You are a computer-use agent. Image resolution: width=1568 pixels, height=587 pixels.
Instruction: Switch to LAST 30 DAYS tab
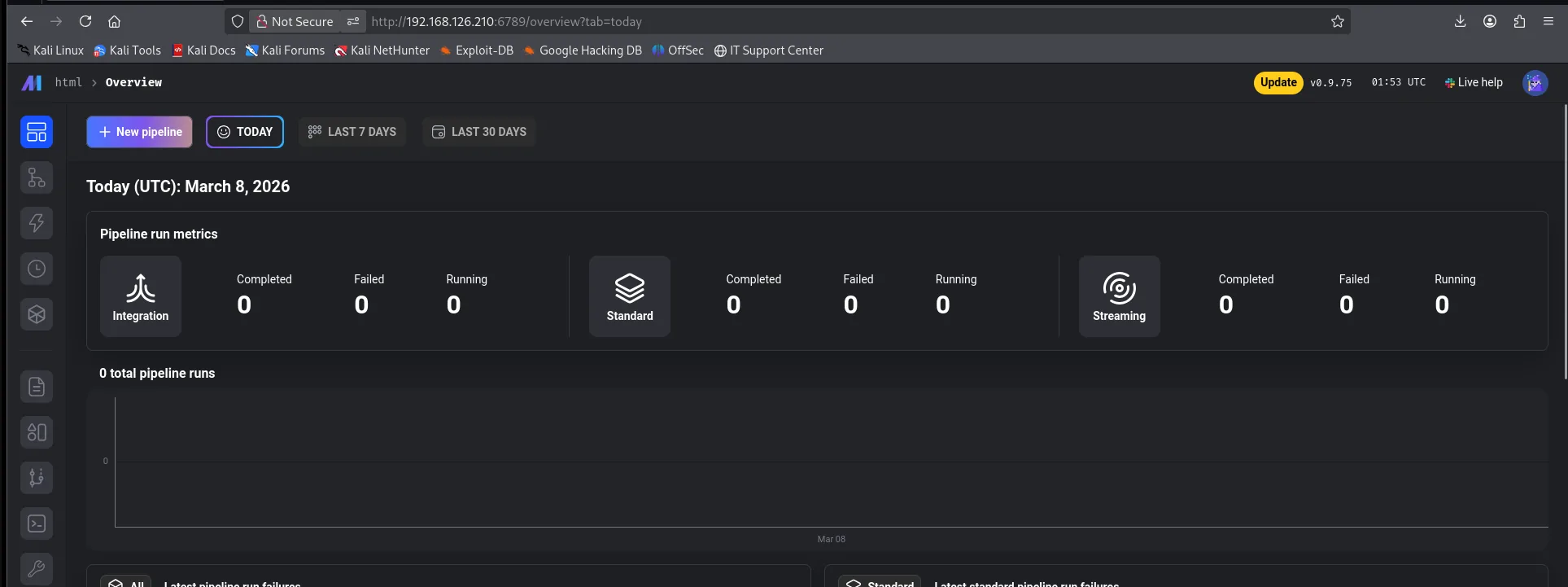479,132
